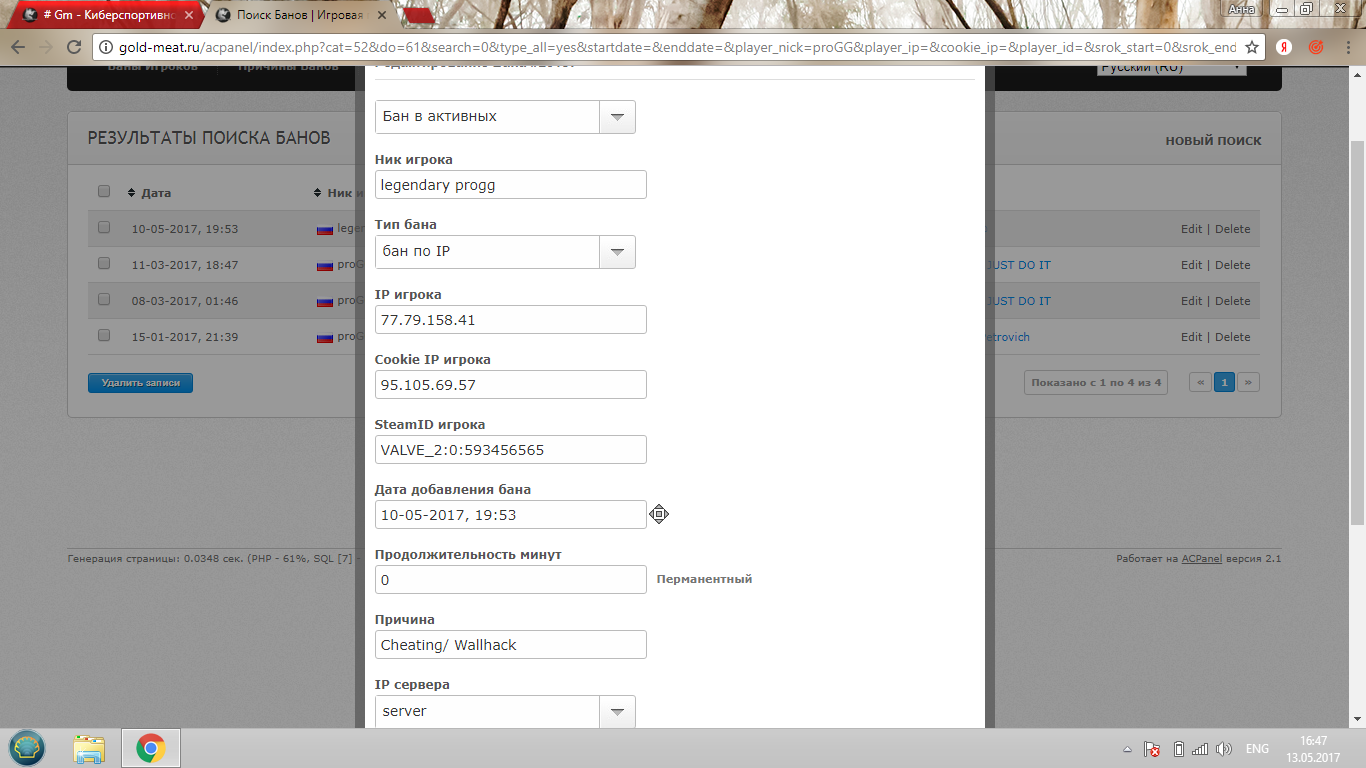Reload the page with the refresh icon
Image resolution: width=1366 pixels, height=768 pixels.
[74, 47]
